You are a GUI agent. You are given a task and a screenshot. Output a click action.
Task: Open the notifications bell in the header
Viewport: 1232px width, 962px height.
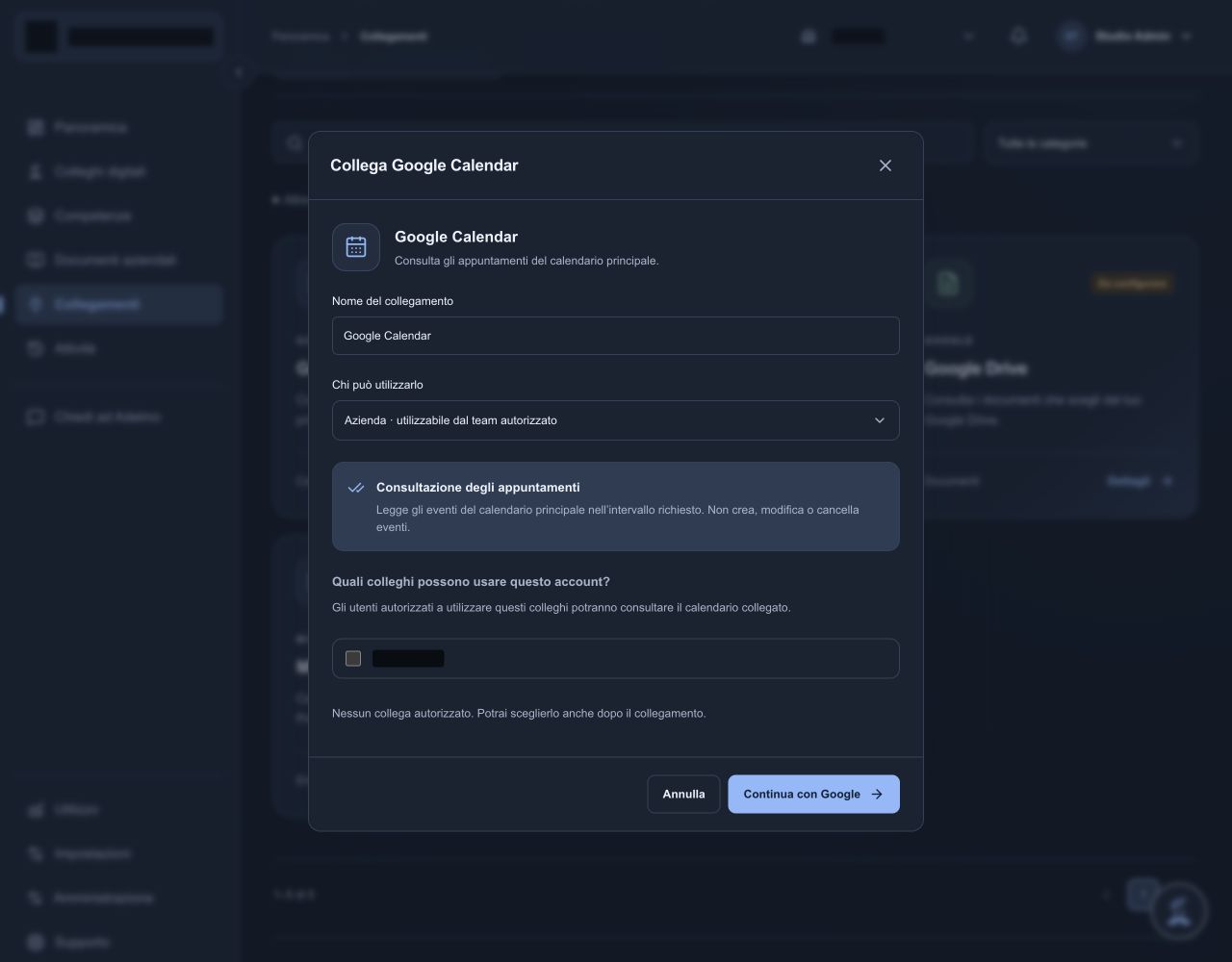click(1018, 36)
